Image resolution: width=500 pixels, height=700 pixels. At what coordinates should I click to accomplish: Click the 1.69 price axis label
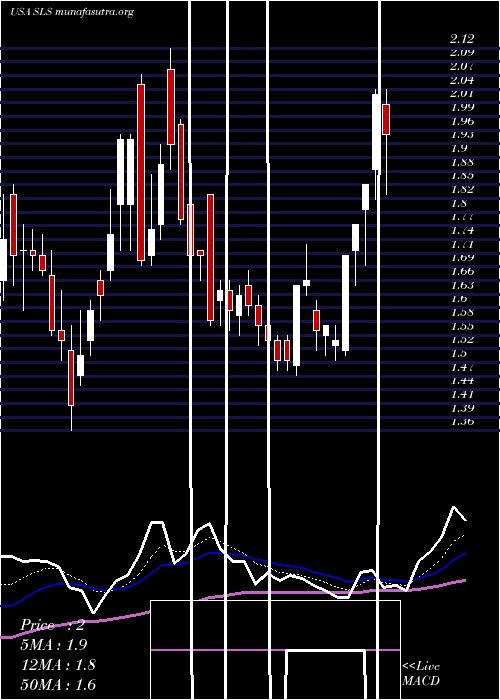[462, 258]
